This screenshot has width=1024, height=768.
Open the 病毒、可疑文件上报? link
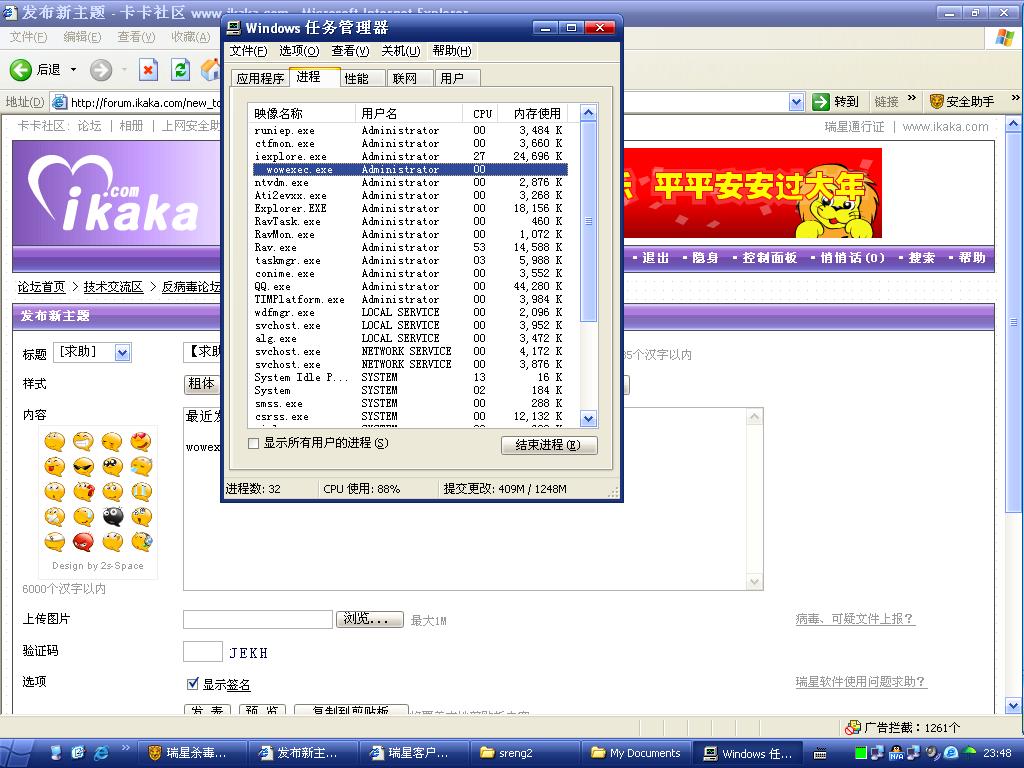click(x=855, y=618)
